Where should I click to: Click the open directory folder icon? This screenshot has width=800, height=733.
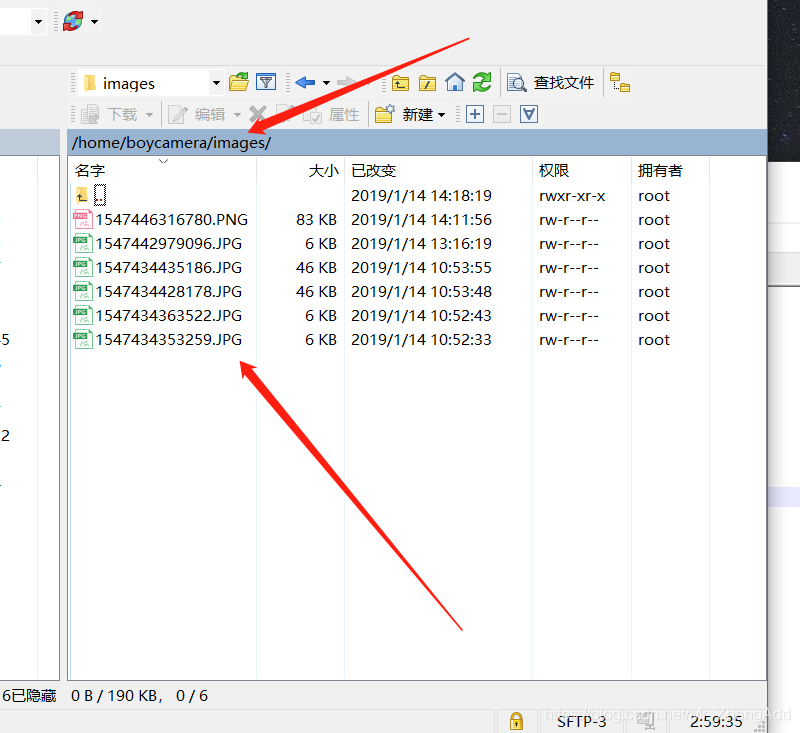point(238,82)
